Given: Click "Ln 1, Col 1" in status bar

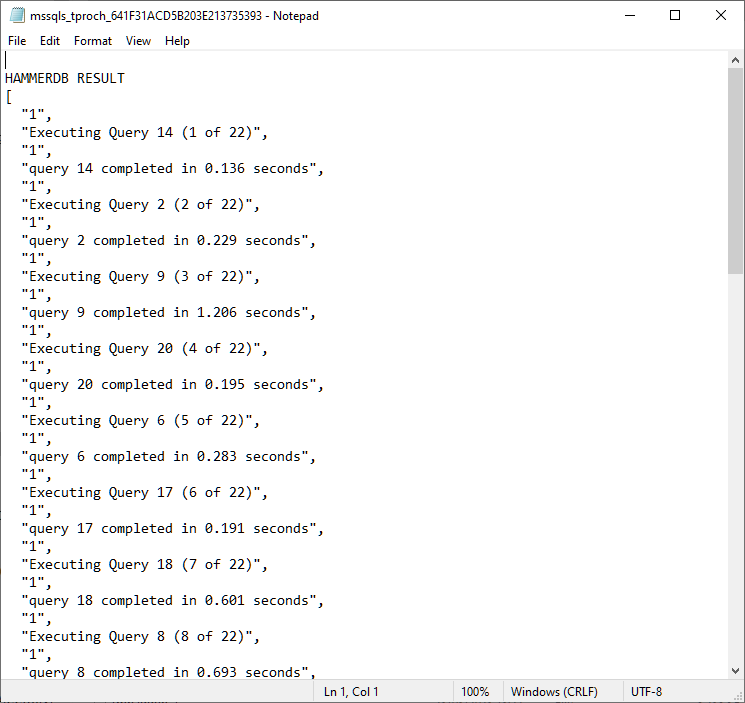Looking at the screenshot, I should (x=351, y=692).
